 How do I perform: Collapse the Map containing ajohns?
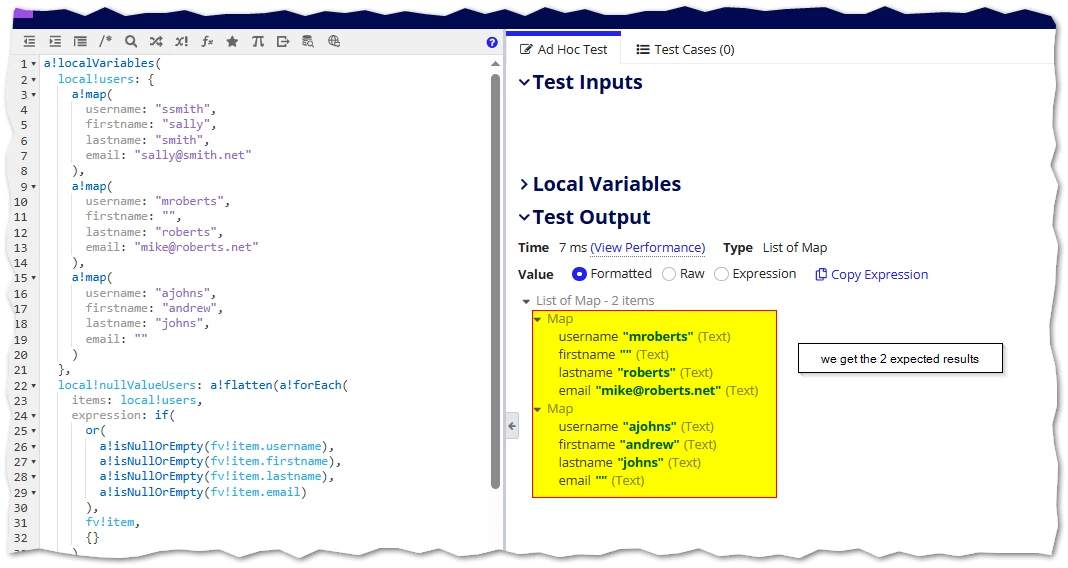click(538, 409)
